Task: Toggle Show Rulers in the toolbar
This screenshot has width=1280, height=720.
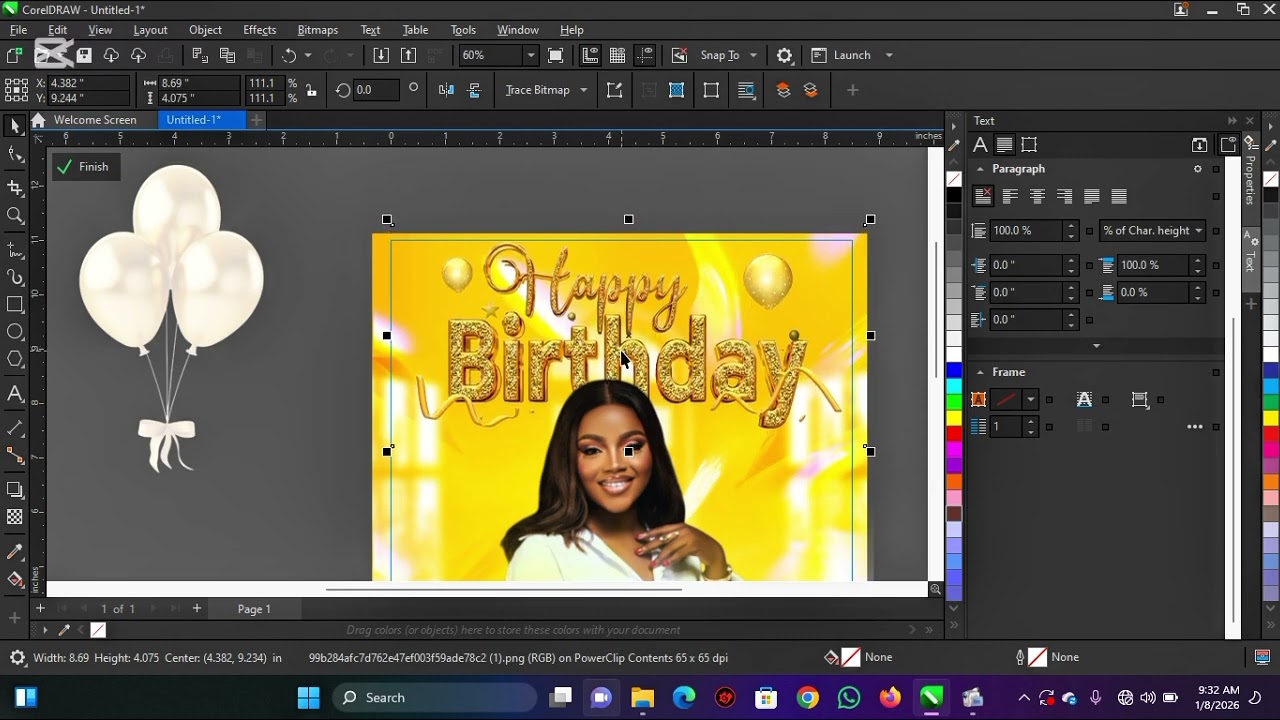Action: 590,55
